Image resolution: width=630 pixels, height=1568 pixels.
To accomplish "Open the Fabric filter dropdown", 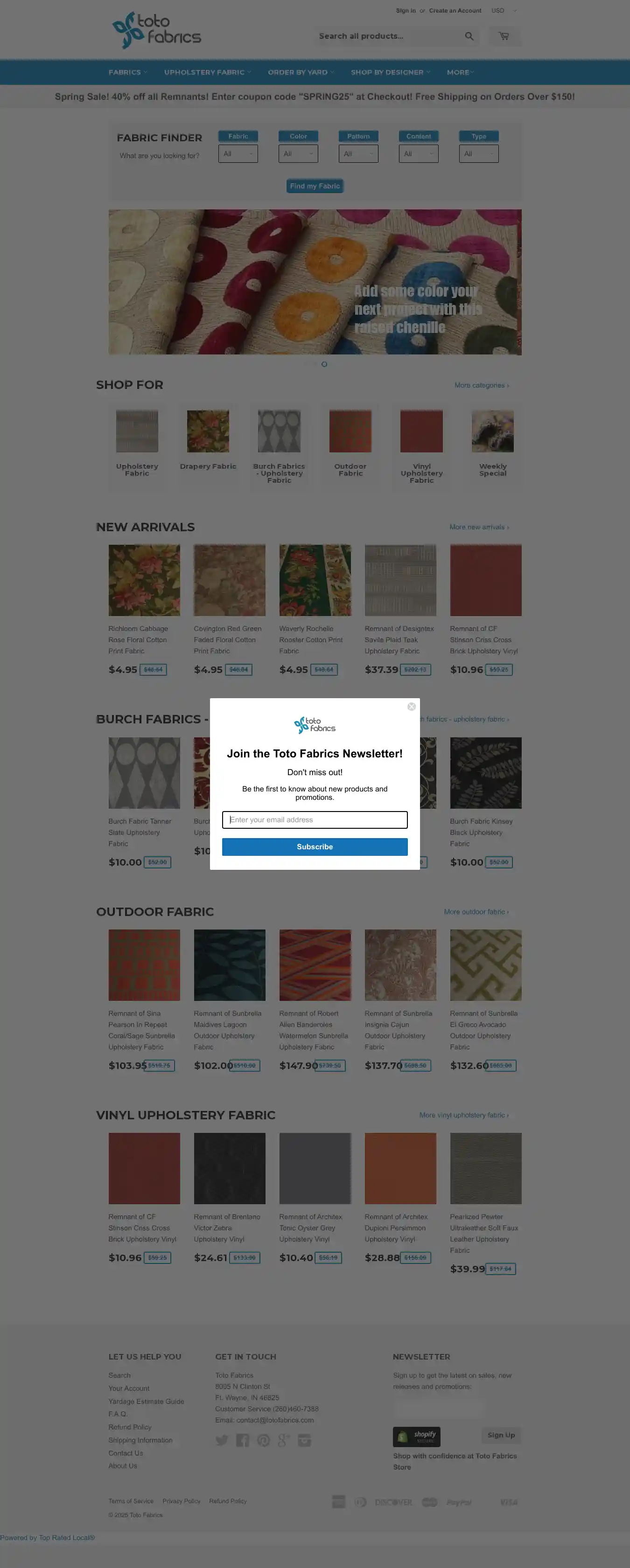I will (238, 153).
